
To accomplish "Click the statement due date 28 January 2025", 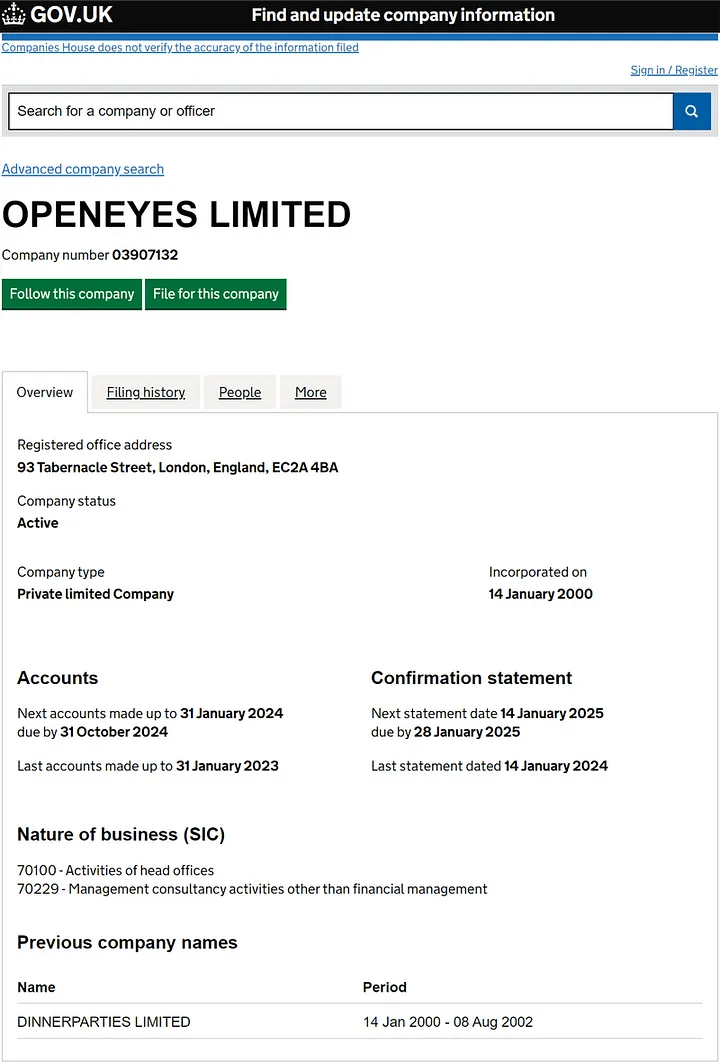I will pos(467,731).
